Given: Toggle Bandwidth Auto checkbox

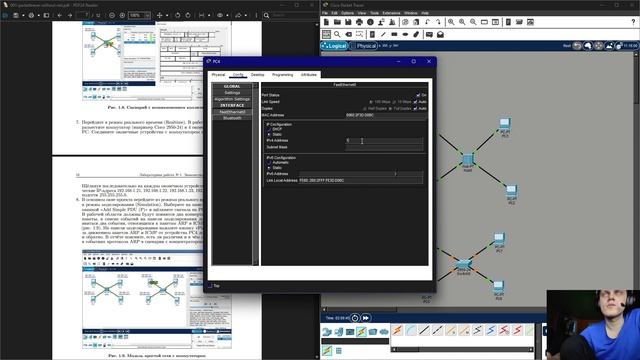Looking at the screenshot, I should [x=415, y=102].
